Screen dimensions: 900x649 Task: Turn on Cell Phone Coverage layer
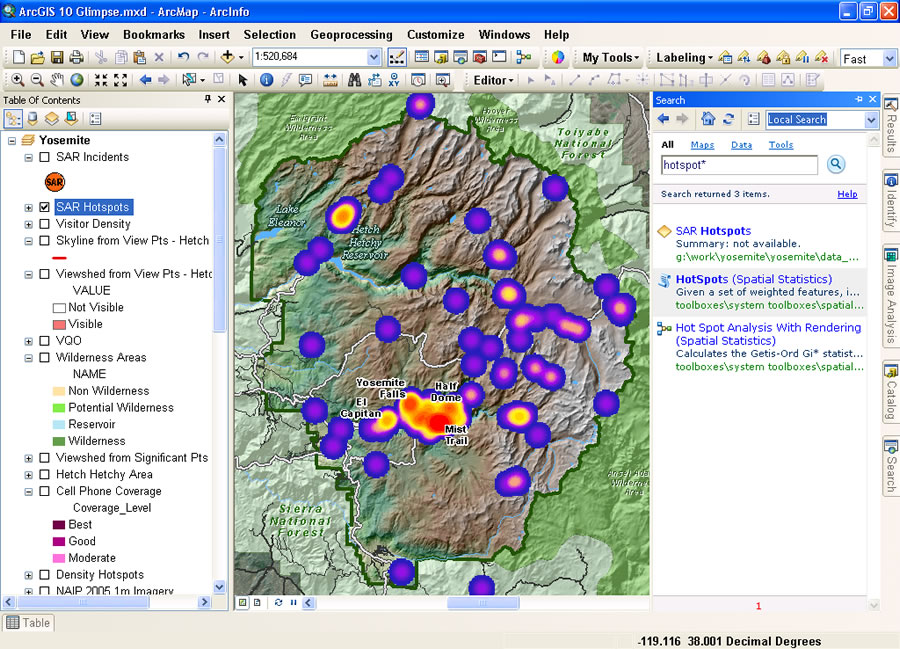pos(44,491)
